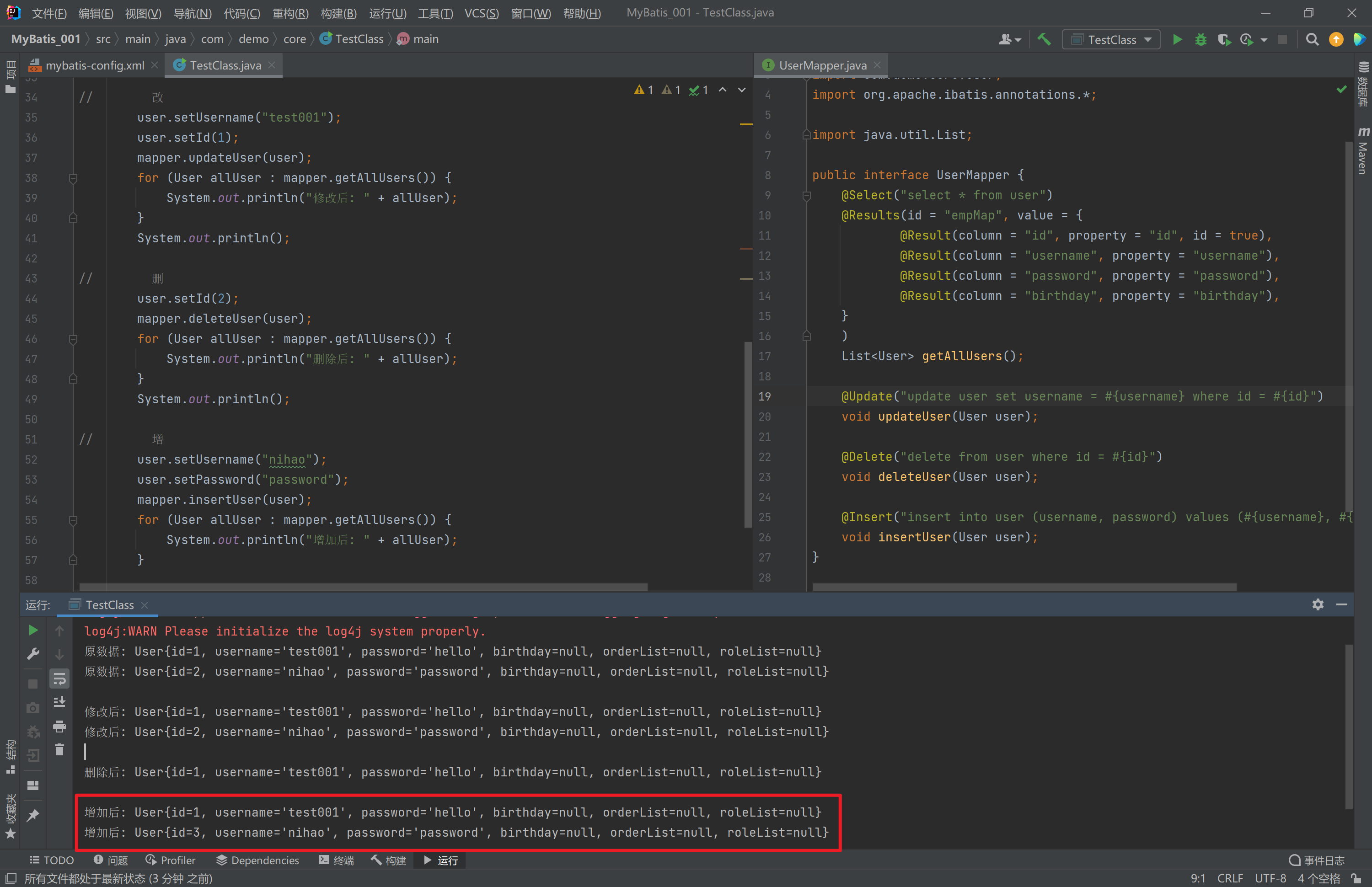This screenshot has height=887, width=1372.
Task: Click the green Run button in the toolbar
Action: 1177,39
